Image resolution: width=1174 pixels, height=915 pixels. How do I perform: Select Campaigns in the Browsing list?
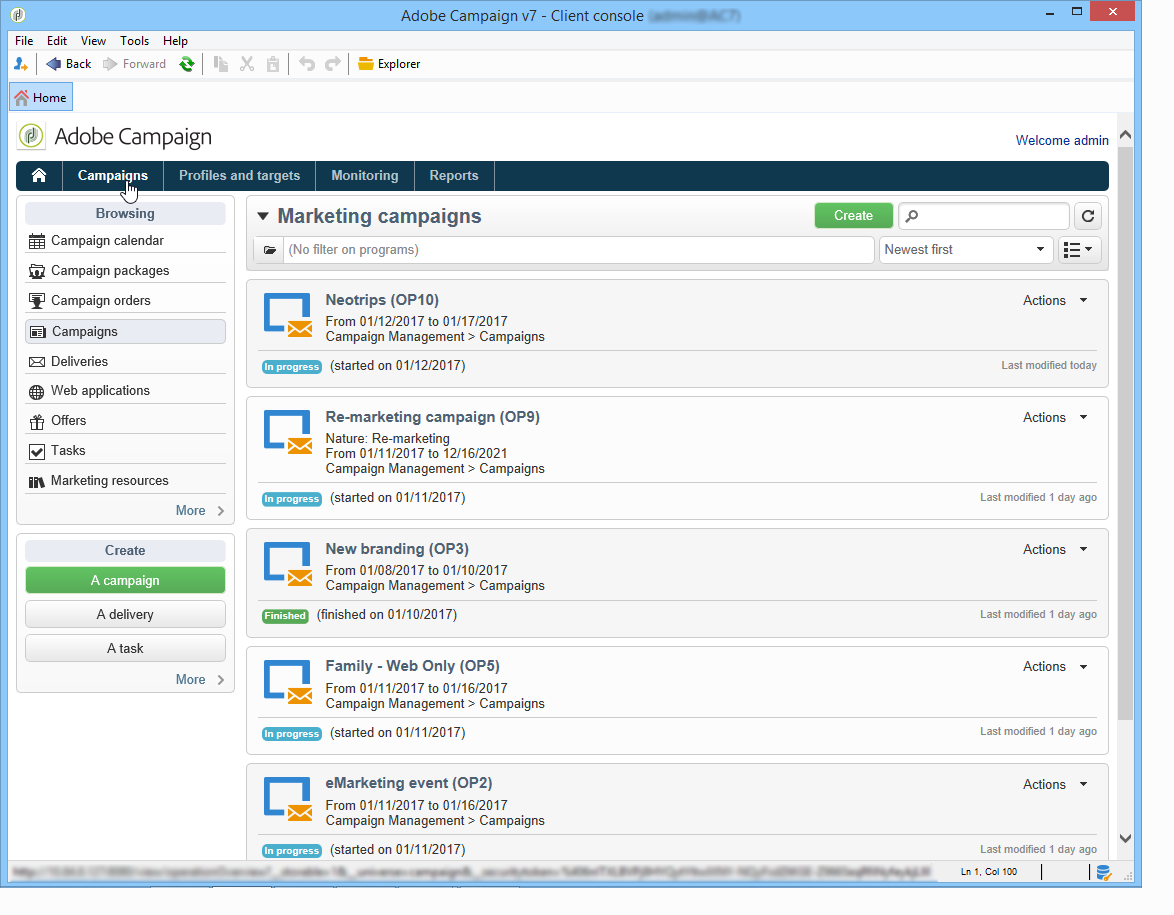coord(125,332)
